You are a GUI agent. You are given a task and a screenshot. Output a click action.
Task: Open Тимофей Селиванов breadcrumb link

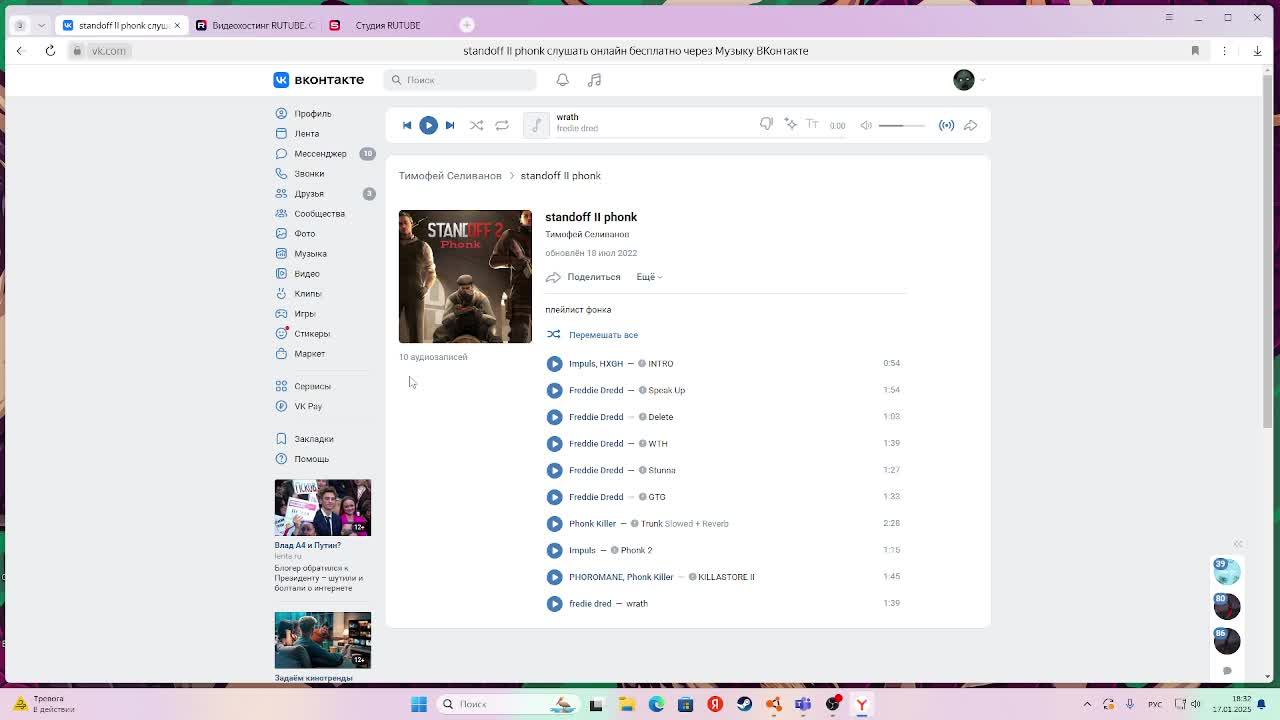coord(450,176)
